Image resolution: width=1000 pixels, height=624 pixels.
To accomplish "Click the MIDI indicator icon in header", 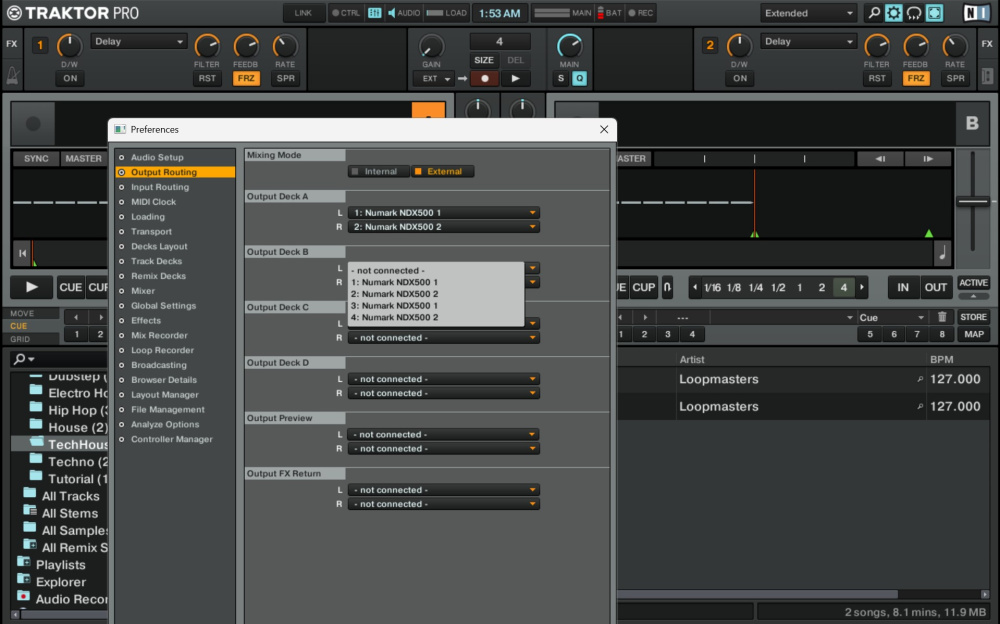I will click(x=374, y=13).
